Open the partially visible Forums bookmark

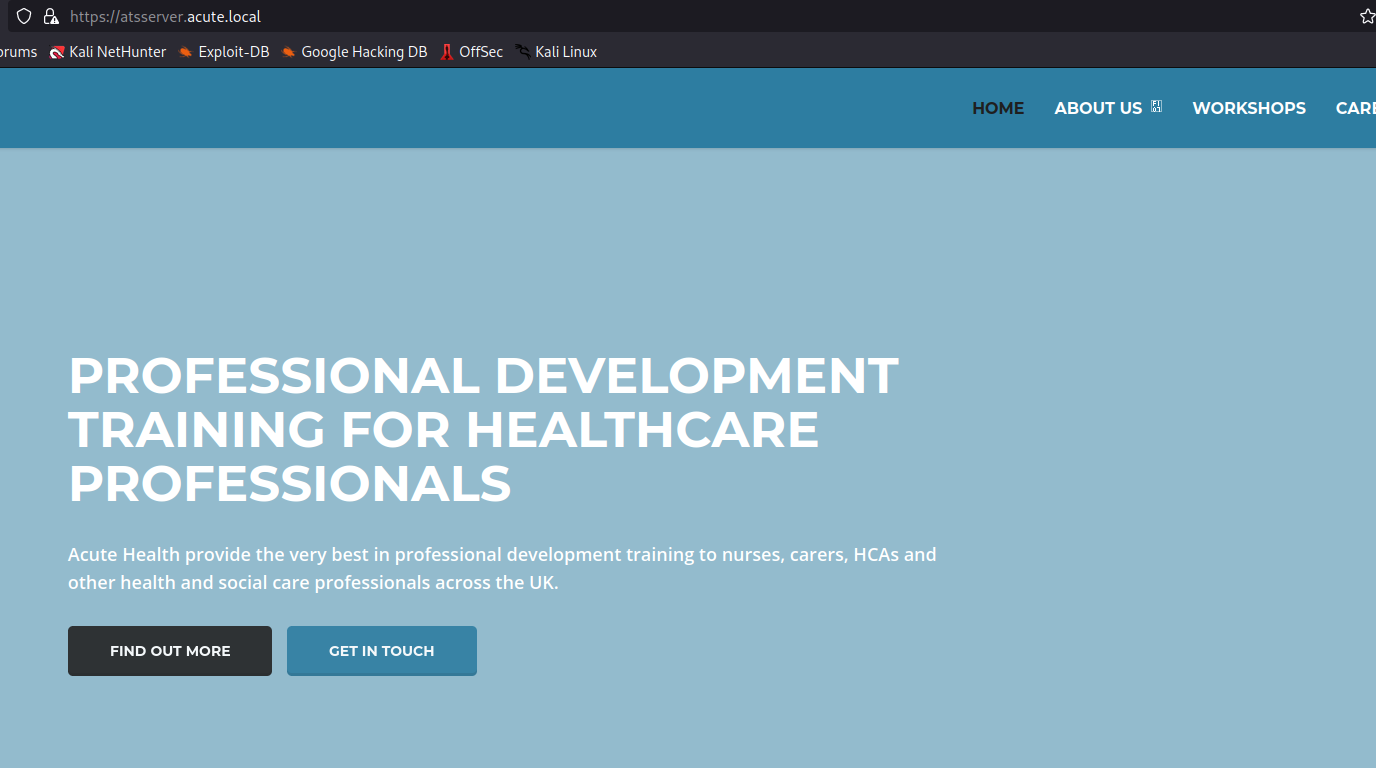coord(18,52)
